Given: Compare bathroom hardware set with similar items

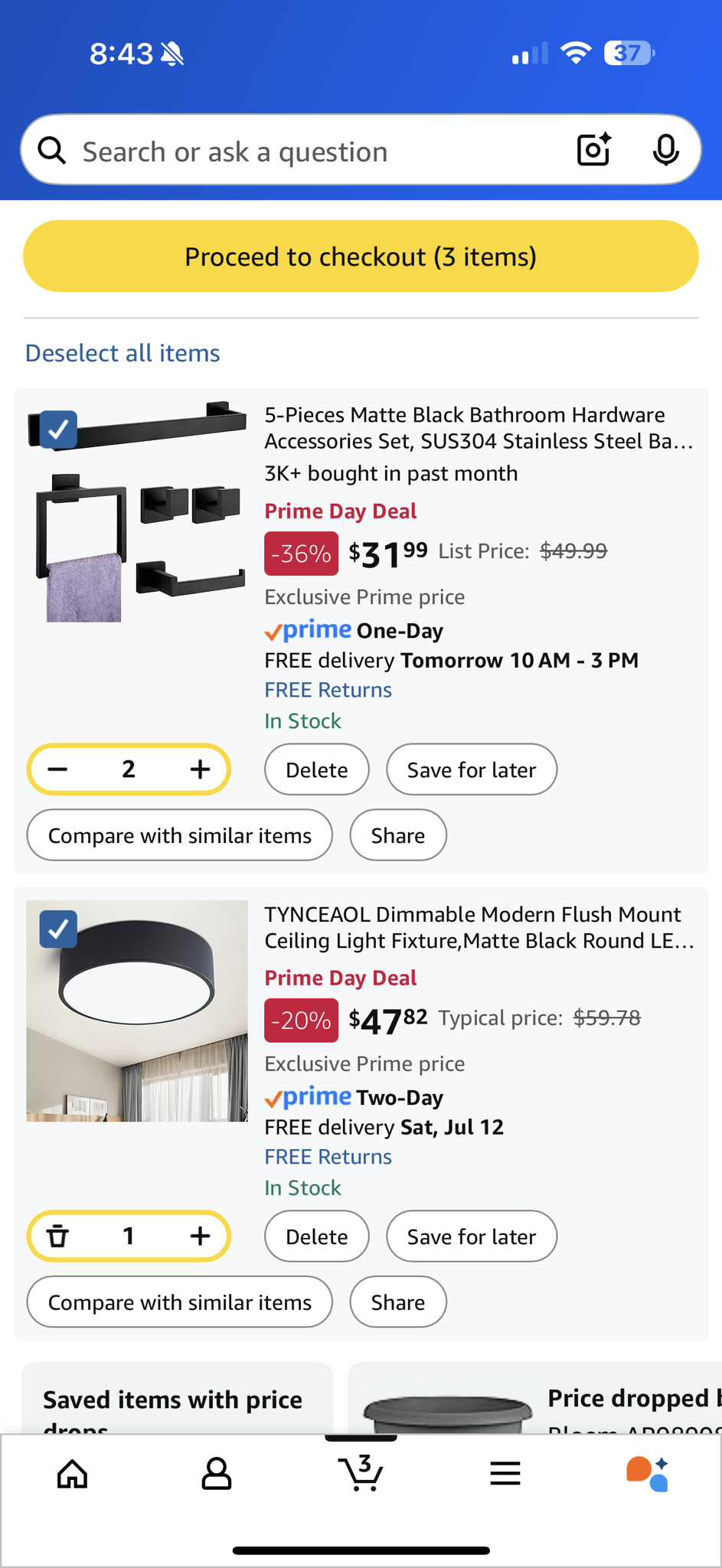Looking at the screenshot, I should pyautogui.click(x=179, y=835).
